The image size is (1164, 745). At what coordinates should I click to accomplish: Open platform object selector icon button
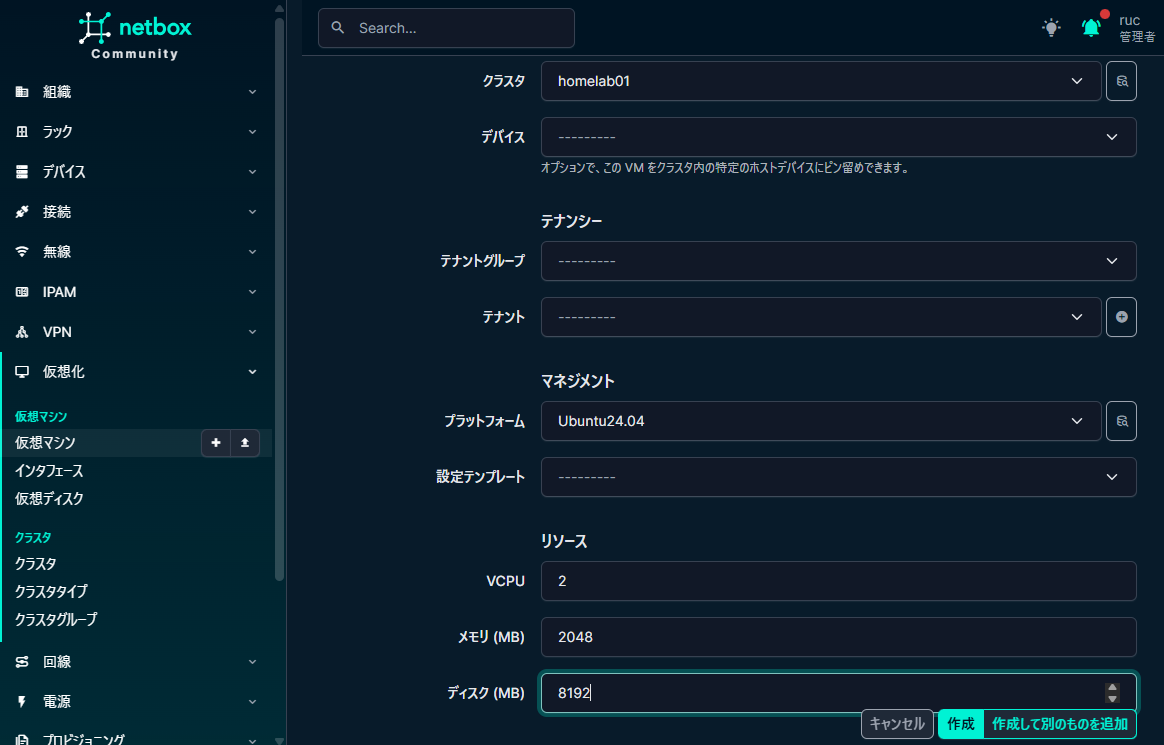(x=1121, y=421)
